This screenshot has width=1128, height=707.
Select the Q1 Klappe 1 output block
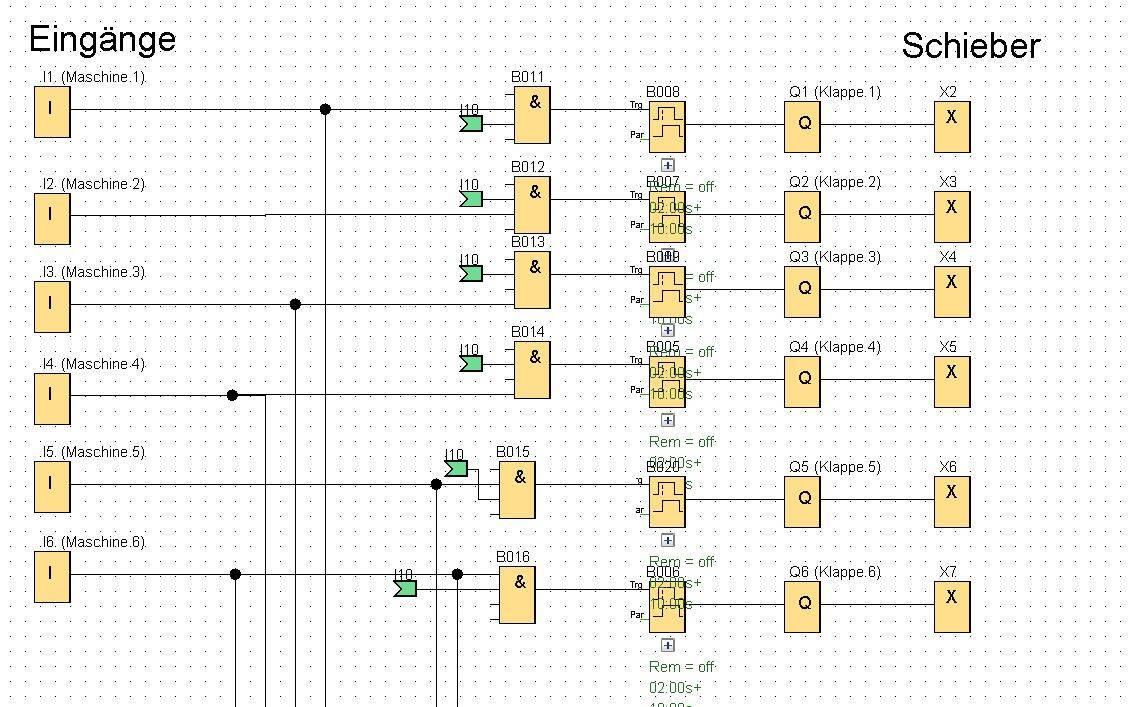[802, 126]
